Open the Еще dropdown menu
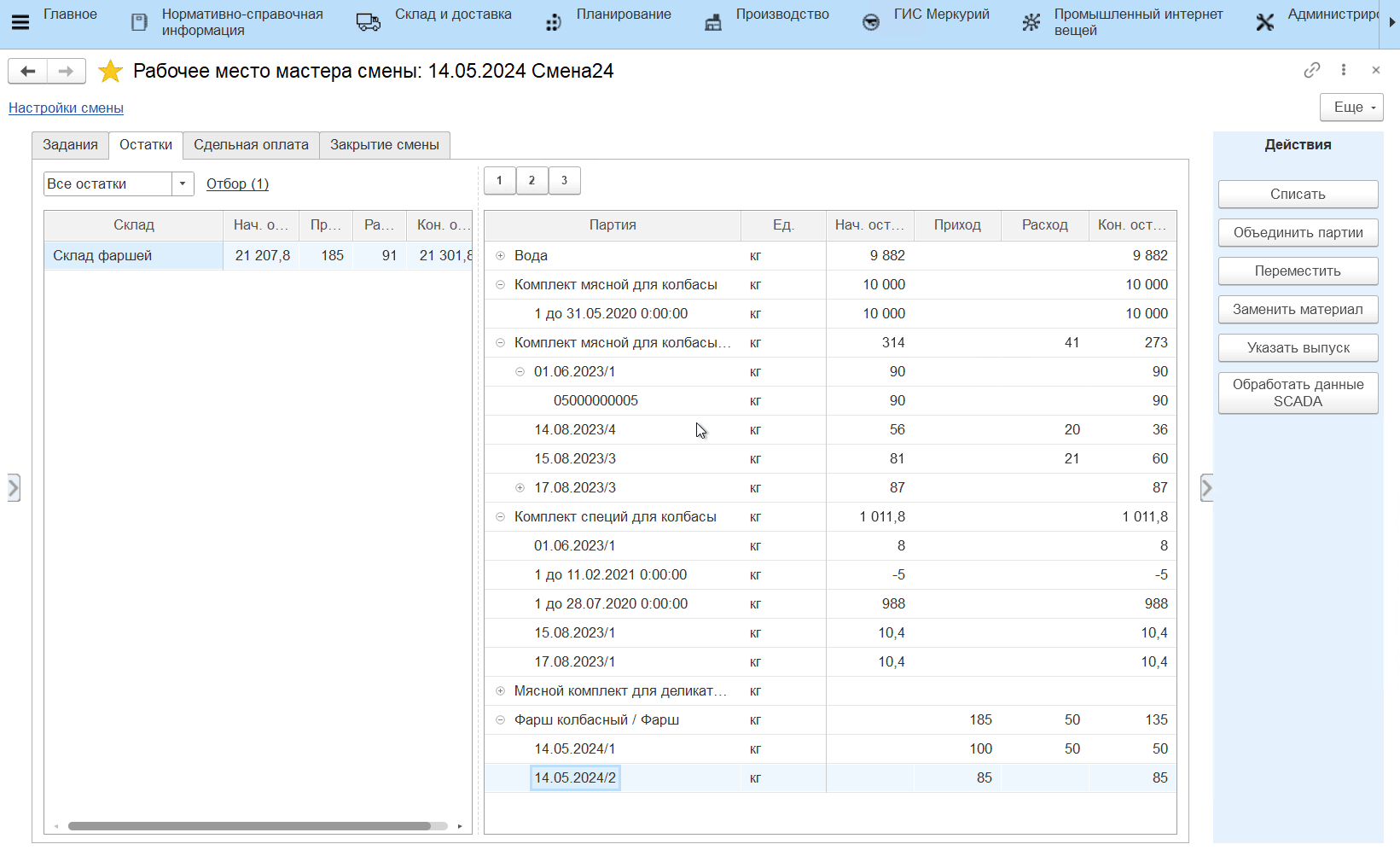 coord(1351,108)
